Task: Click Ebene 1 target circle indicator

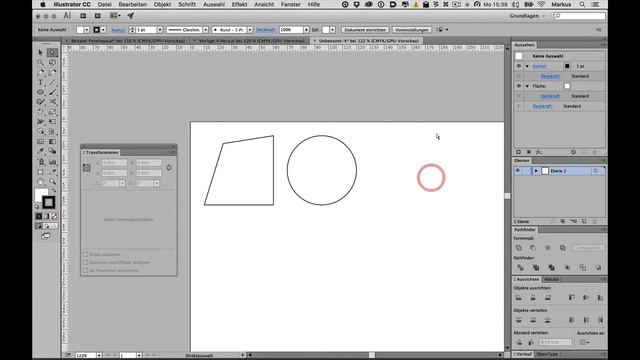Action: [x=596, y=171]
